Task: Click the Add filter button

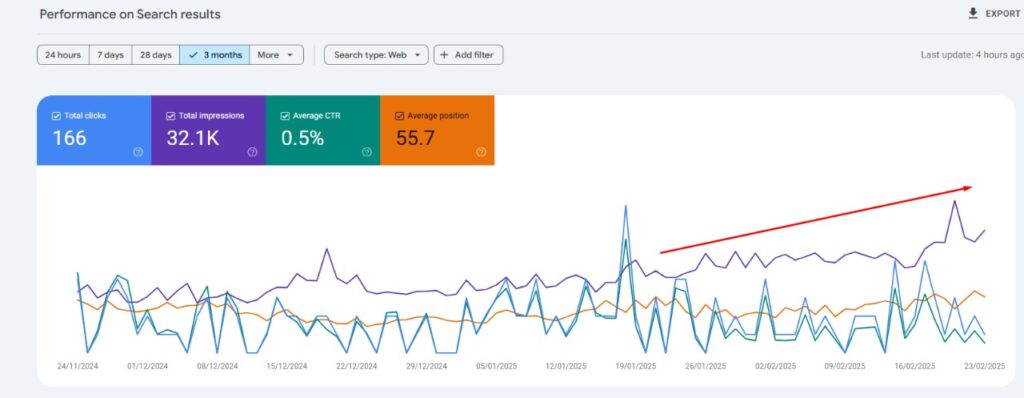Action: point(468,55)
